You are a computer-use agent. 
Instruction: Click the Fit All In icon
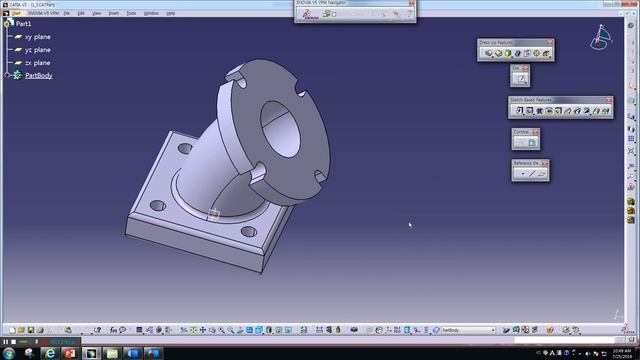click(x=193, y=330)
